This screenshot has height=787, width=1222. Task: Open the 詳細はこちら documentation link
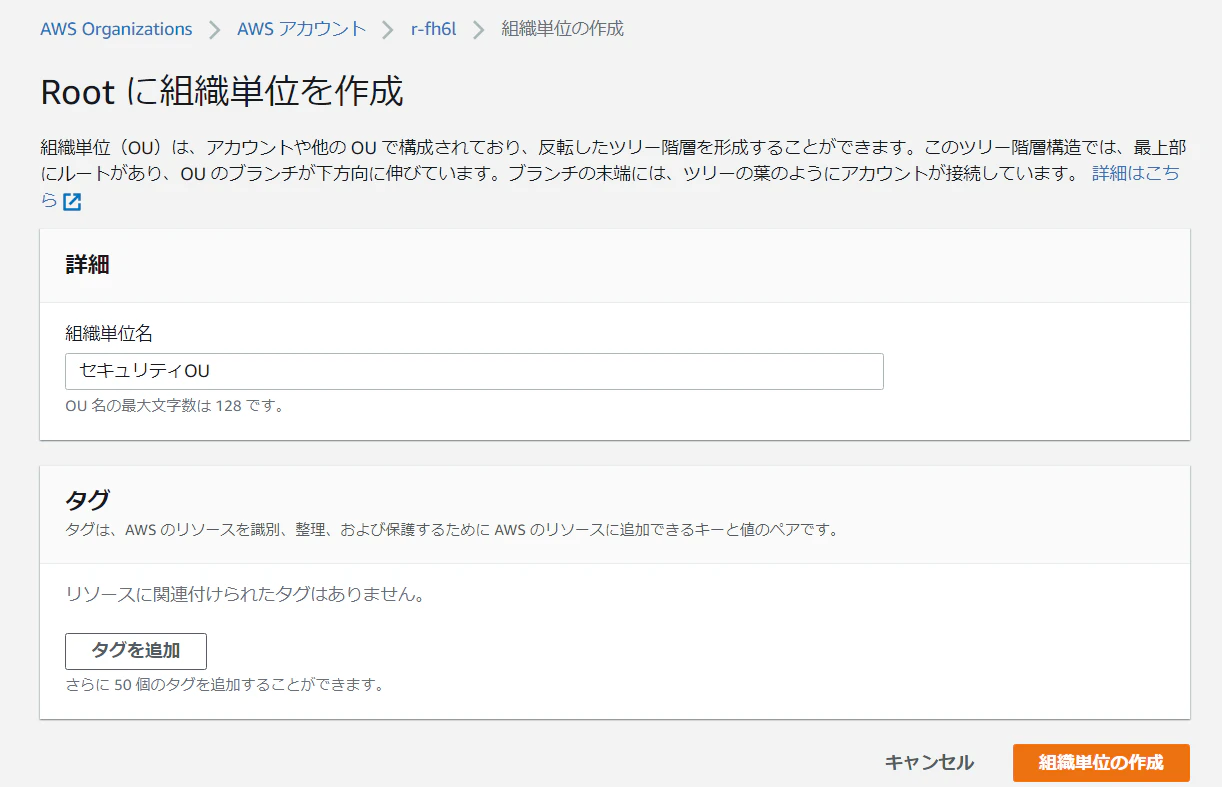coord(1135,173)
